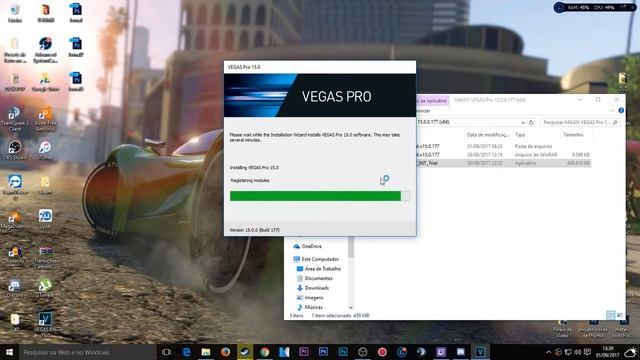The height and width of the screenshot is (360, 640).
Task: Launch OBS Studio from the desktop
Action: tap(15, 150)
